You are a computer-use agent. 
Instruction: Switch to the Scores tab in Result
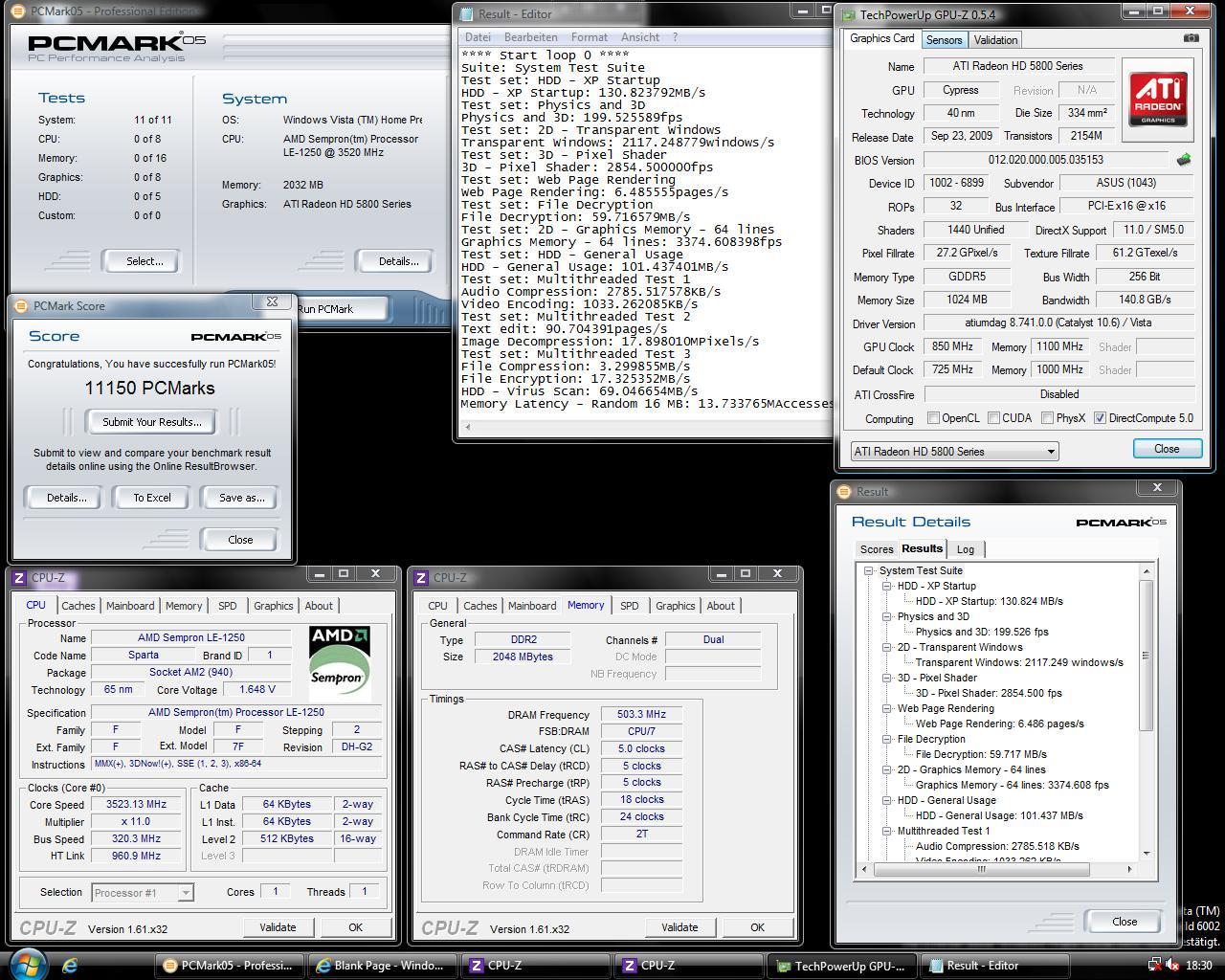877,549
